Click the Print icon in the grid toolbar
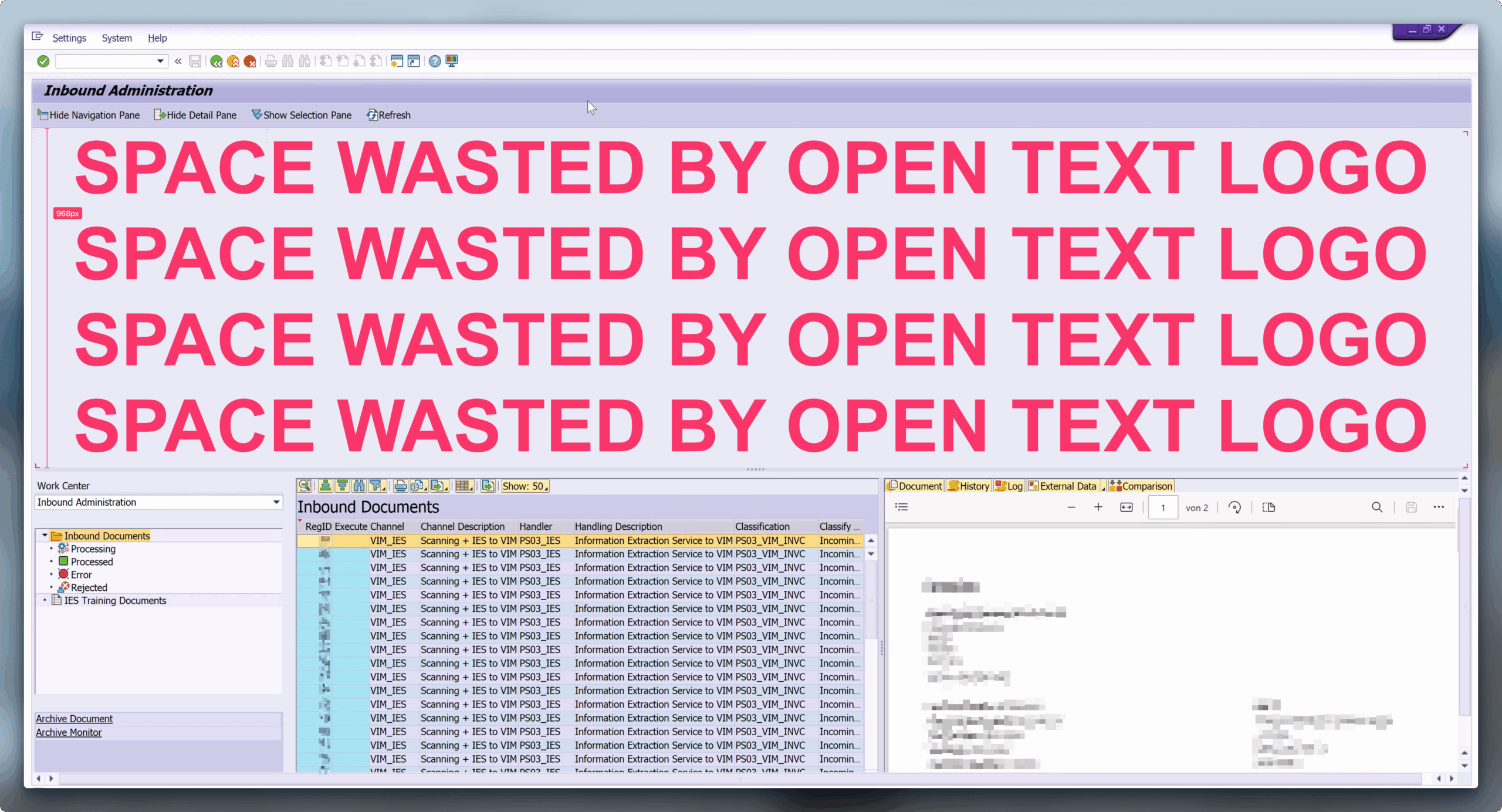The image size is (1502, 812). tap(400, 486)
